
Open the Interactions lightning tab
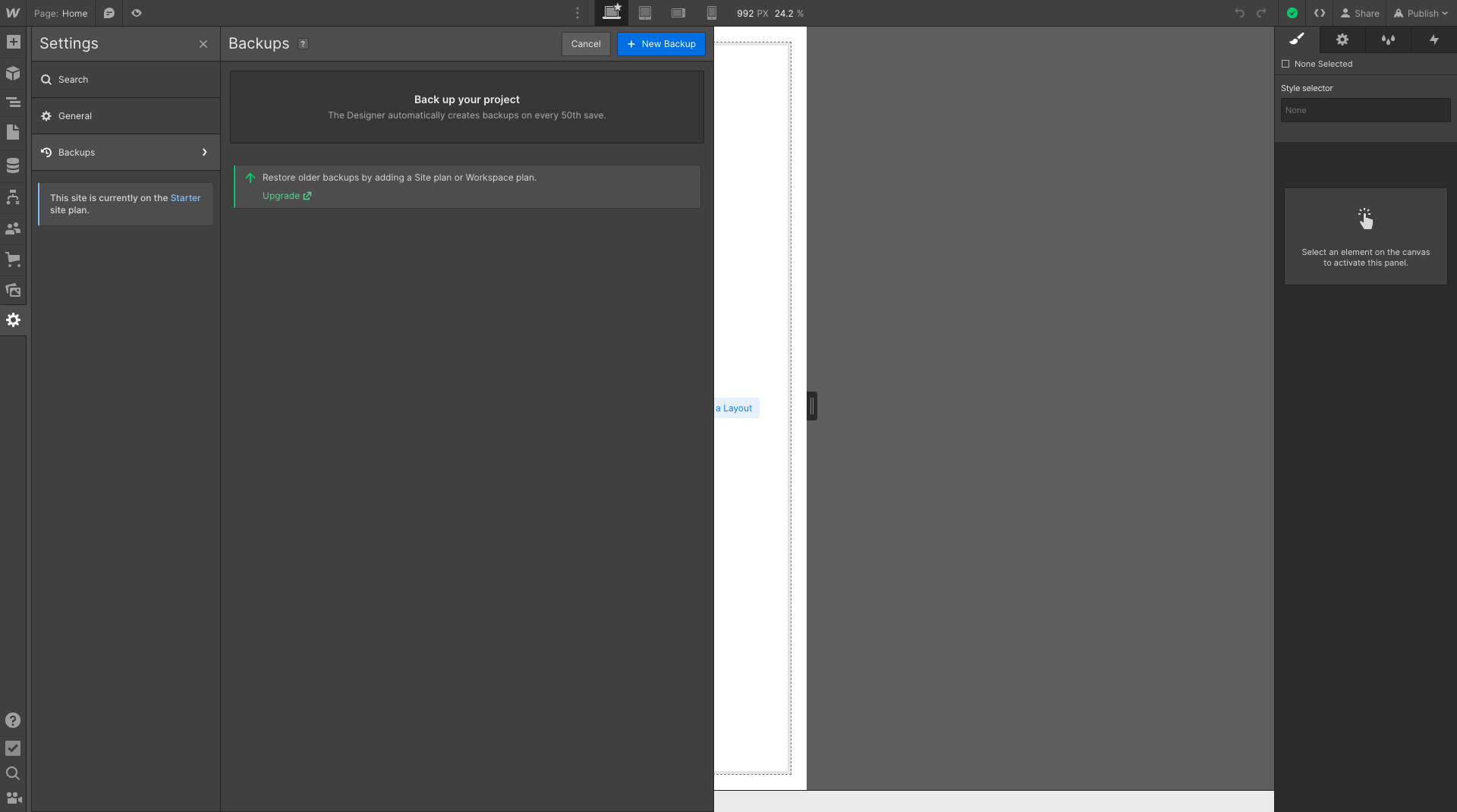1433,39
